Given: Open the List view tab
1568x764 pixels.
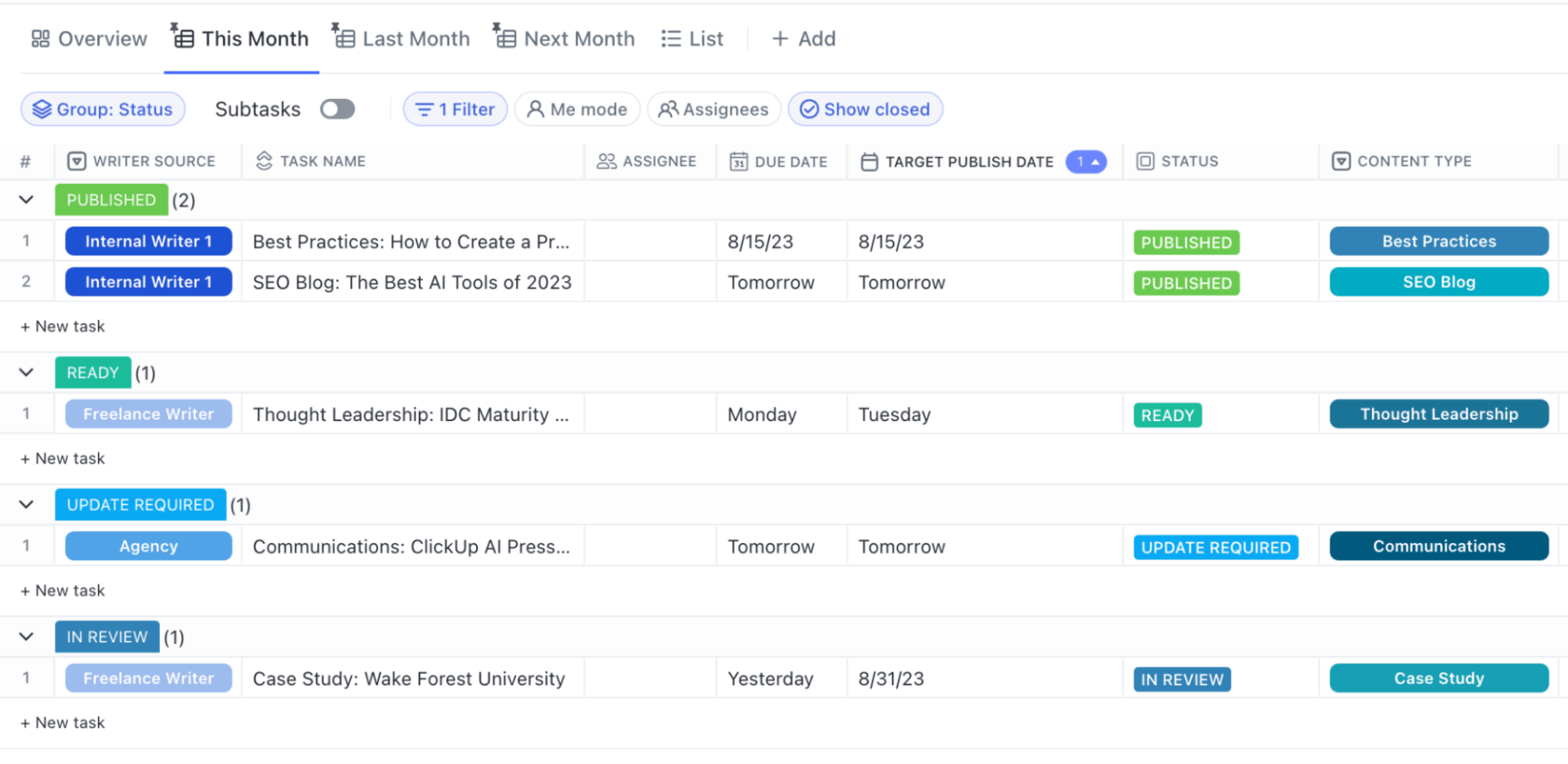Looking at the screenshot, I should [693, 38].
